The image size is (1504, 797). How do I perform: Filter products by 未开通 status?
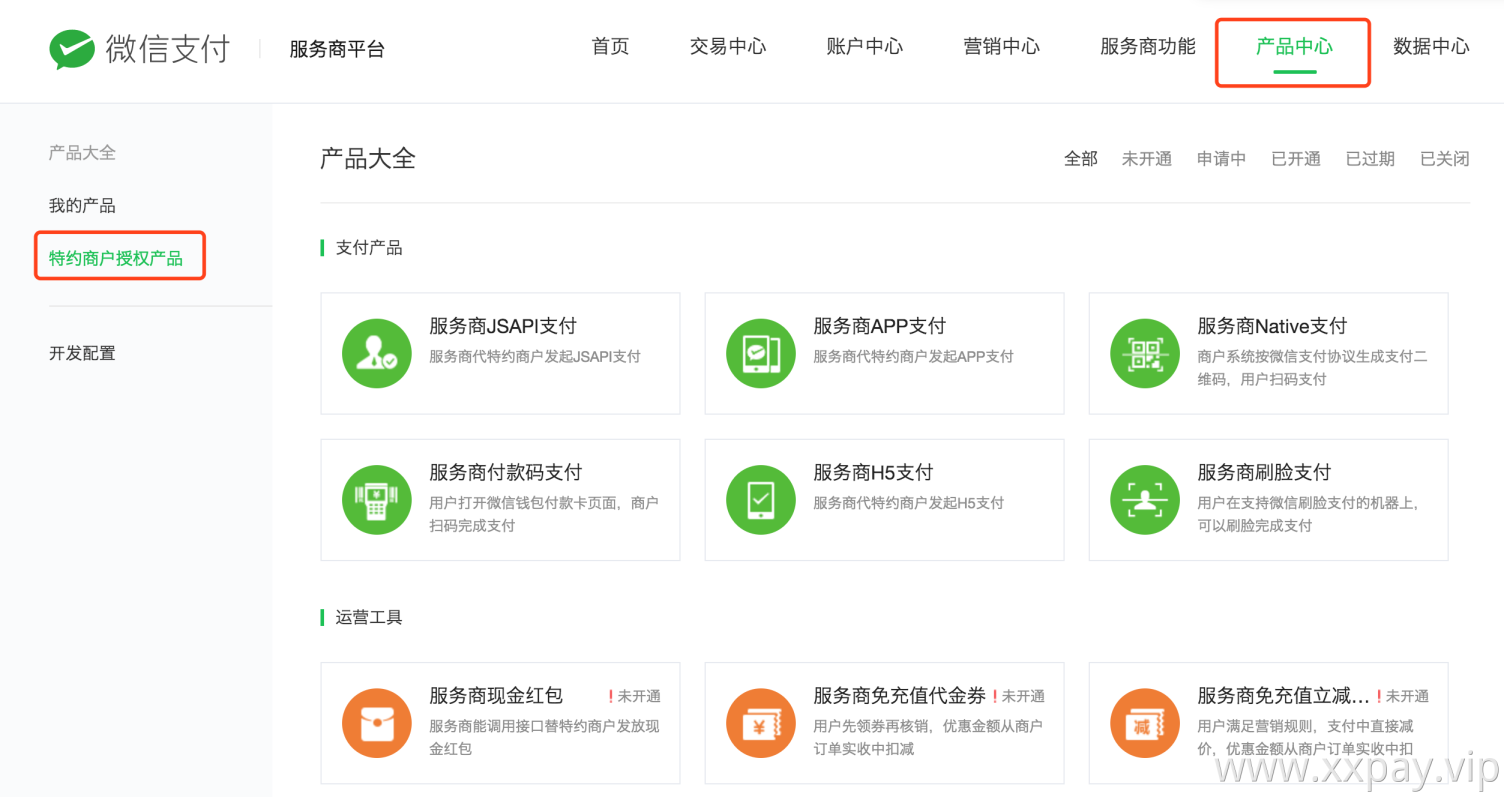[x=1147, y=159]
